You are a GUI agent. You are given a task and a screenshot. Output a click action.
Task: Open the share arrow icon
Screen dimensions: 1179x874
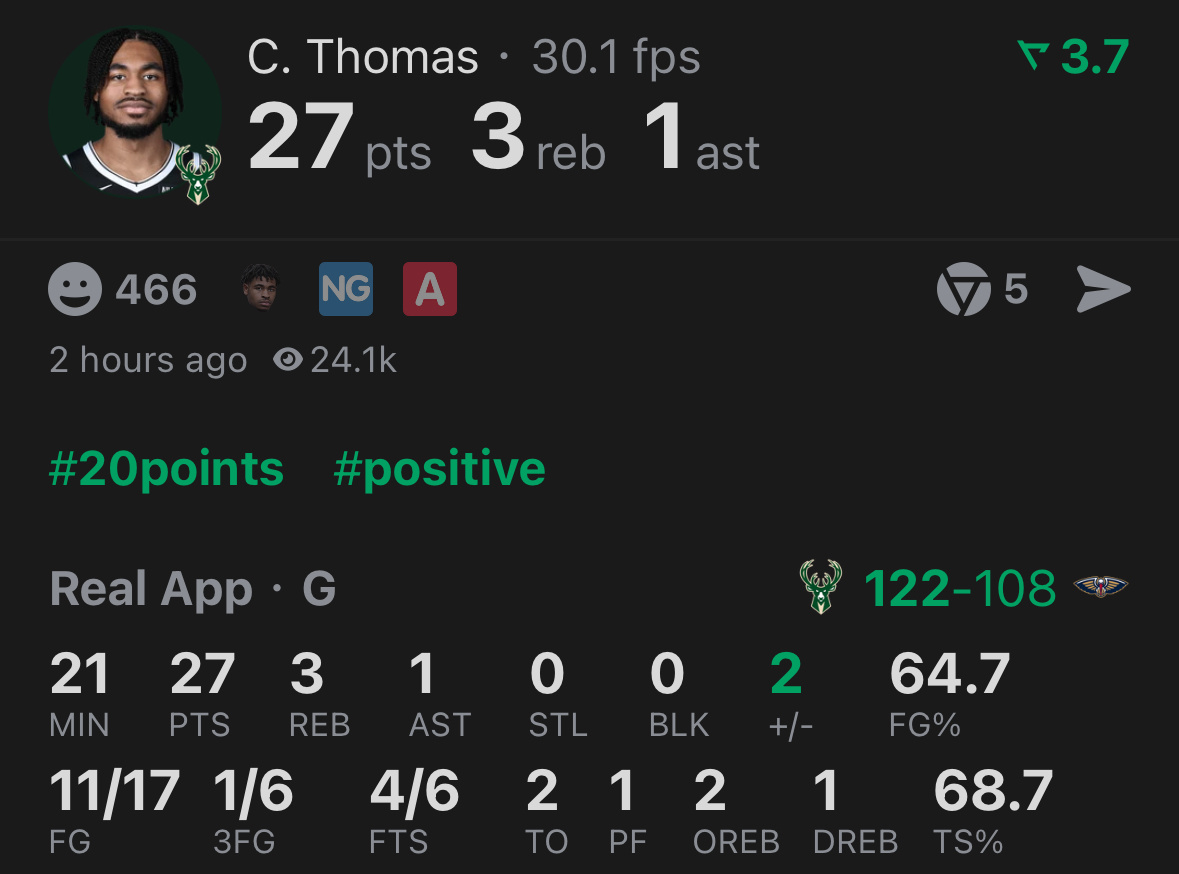click(1103, 289)
